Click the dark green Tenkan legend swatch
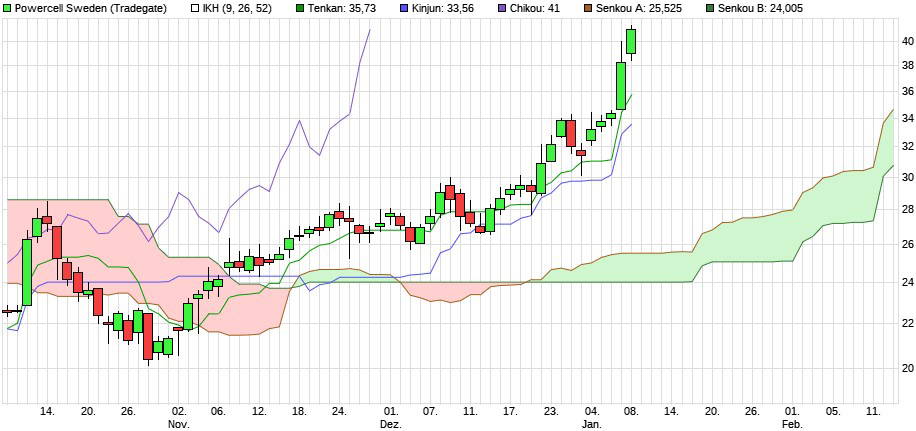The image size is (916, 431). tap(300, 8)
